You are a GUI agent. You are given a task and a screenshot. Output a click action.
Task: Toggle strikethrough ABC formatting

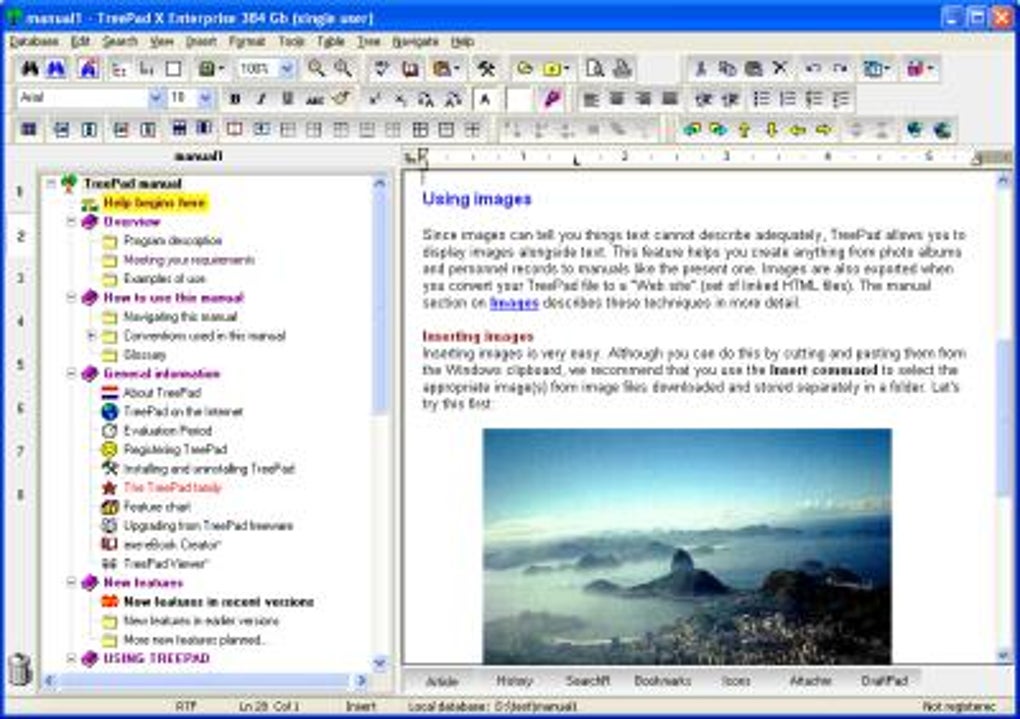[315, 99]
